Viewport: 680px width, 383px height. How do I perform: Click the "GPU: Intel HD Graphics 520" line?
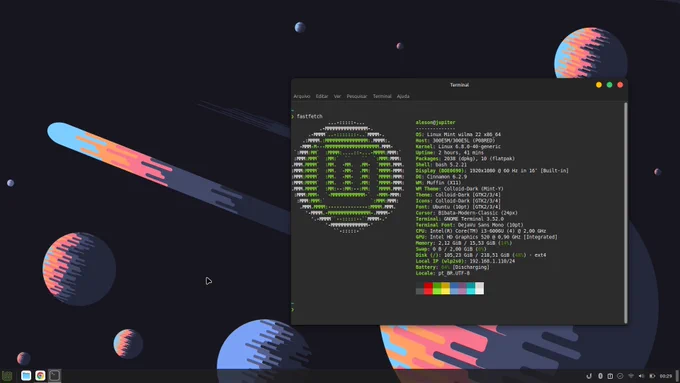coord(487,237)
